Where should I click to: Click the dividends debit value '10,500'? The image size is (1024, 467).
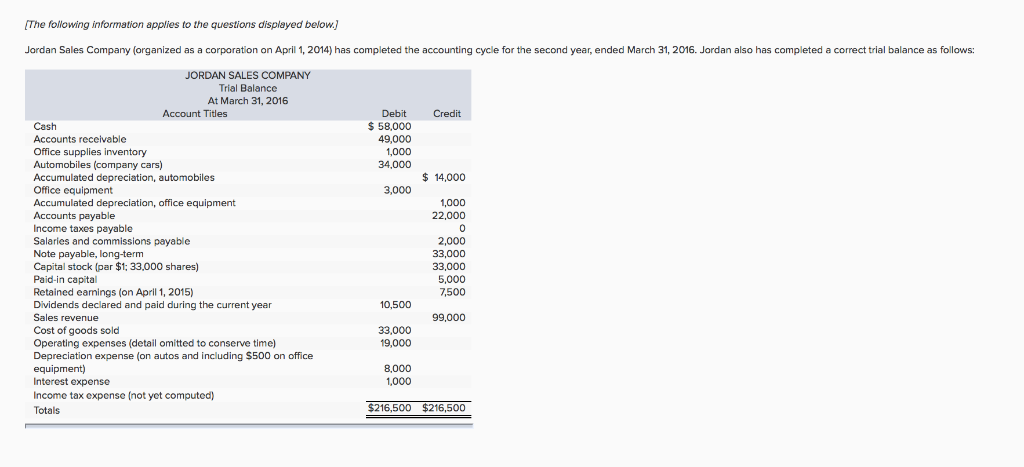[395, 305]
